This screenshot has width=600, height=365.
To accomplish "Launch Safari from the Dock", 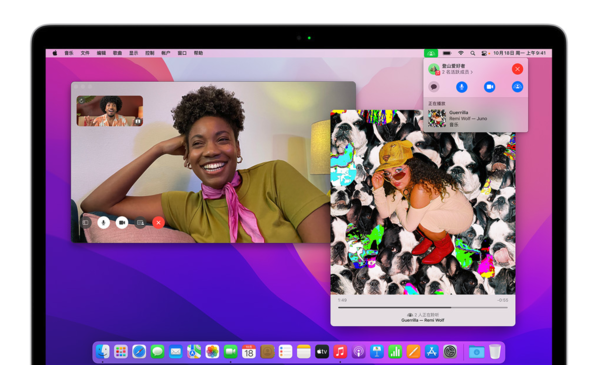I will click(x=139, y=351).
